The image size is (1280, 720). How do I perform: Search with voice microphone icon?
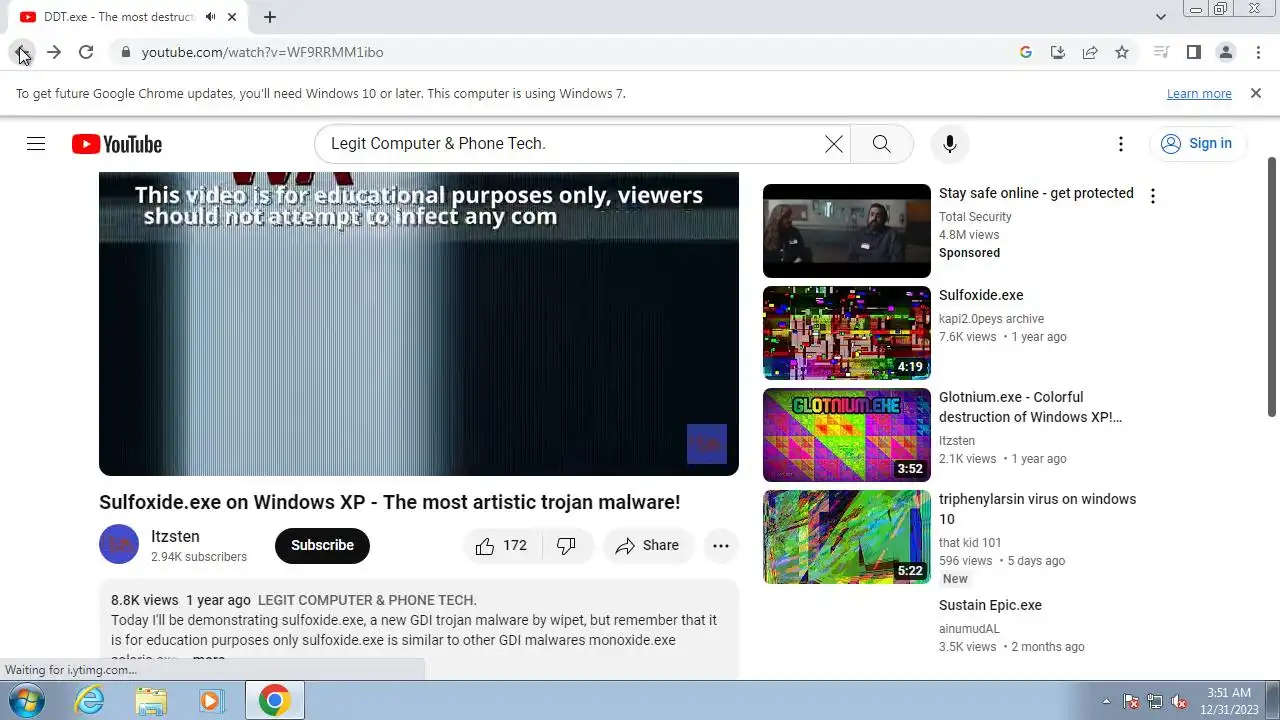coord(950,144)
